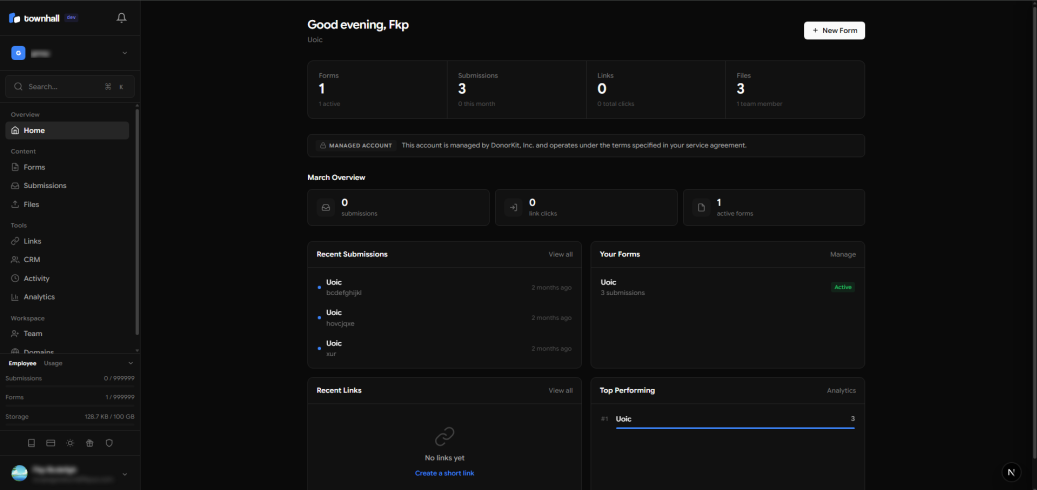Screen dimensions: 1037x490
Task: Click the Analytics chart icon in sidebar
Action: point(15,297)
